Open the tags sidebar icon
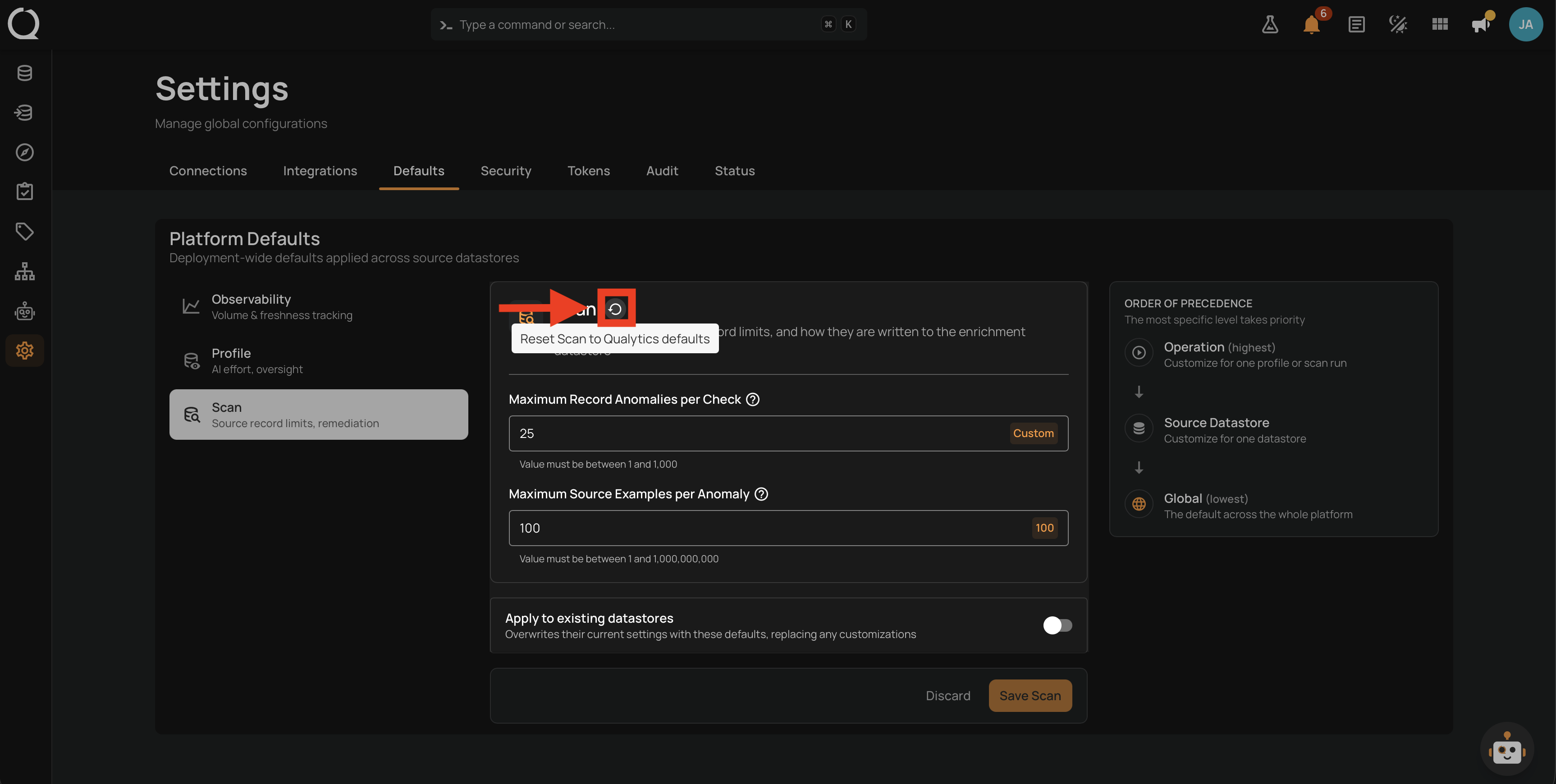 (25, 231)
